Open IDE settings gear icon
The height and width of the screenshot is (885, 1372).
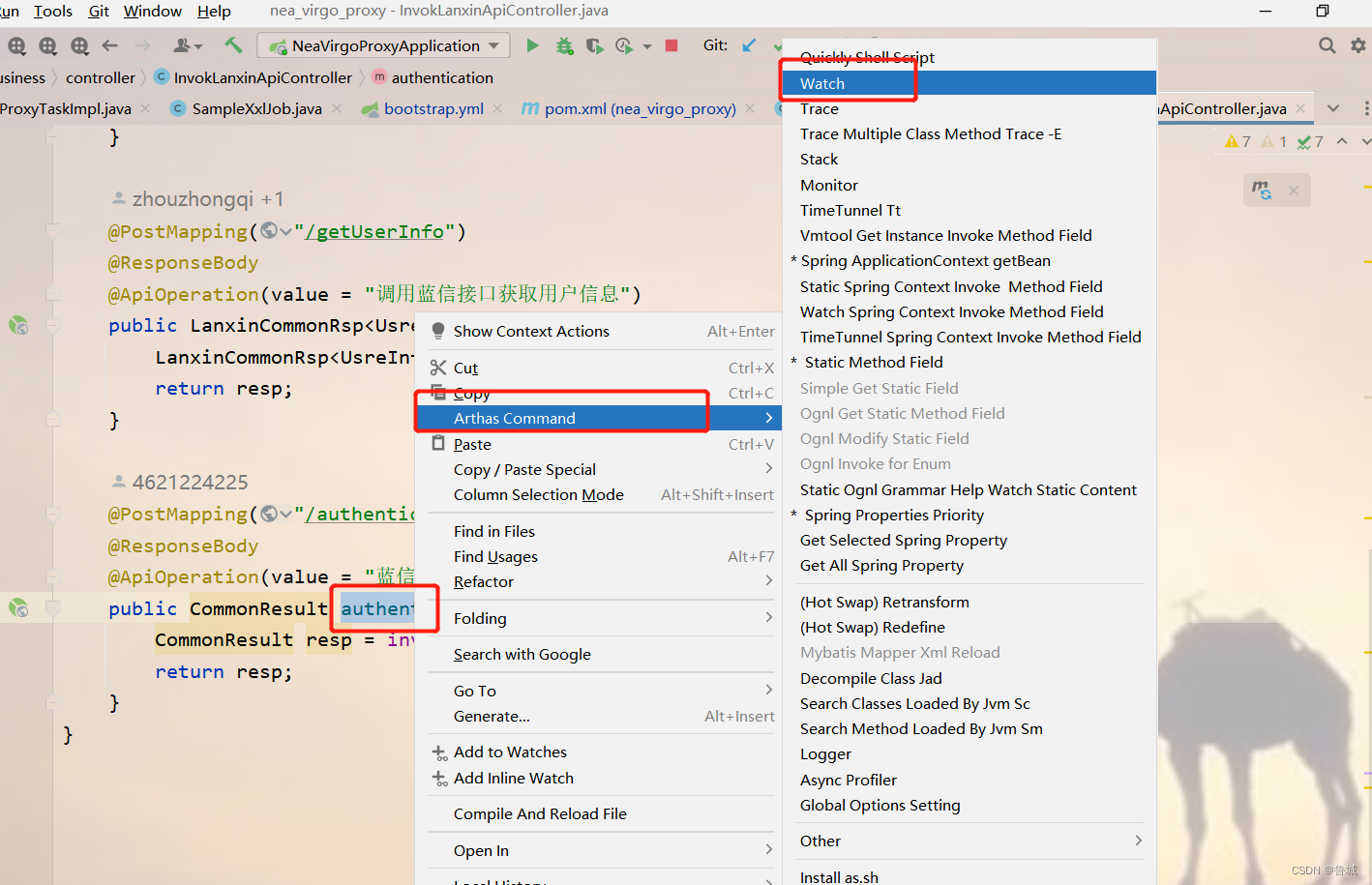point(1358,45)
